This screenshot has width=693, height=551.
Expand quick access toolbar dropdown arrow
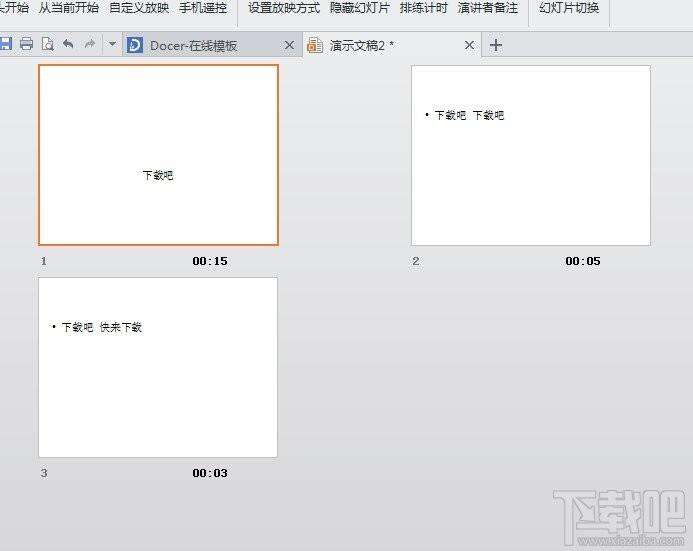coord(112,44)
